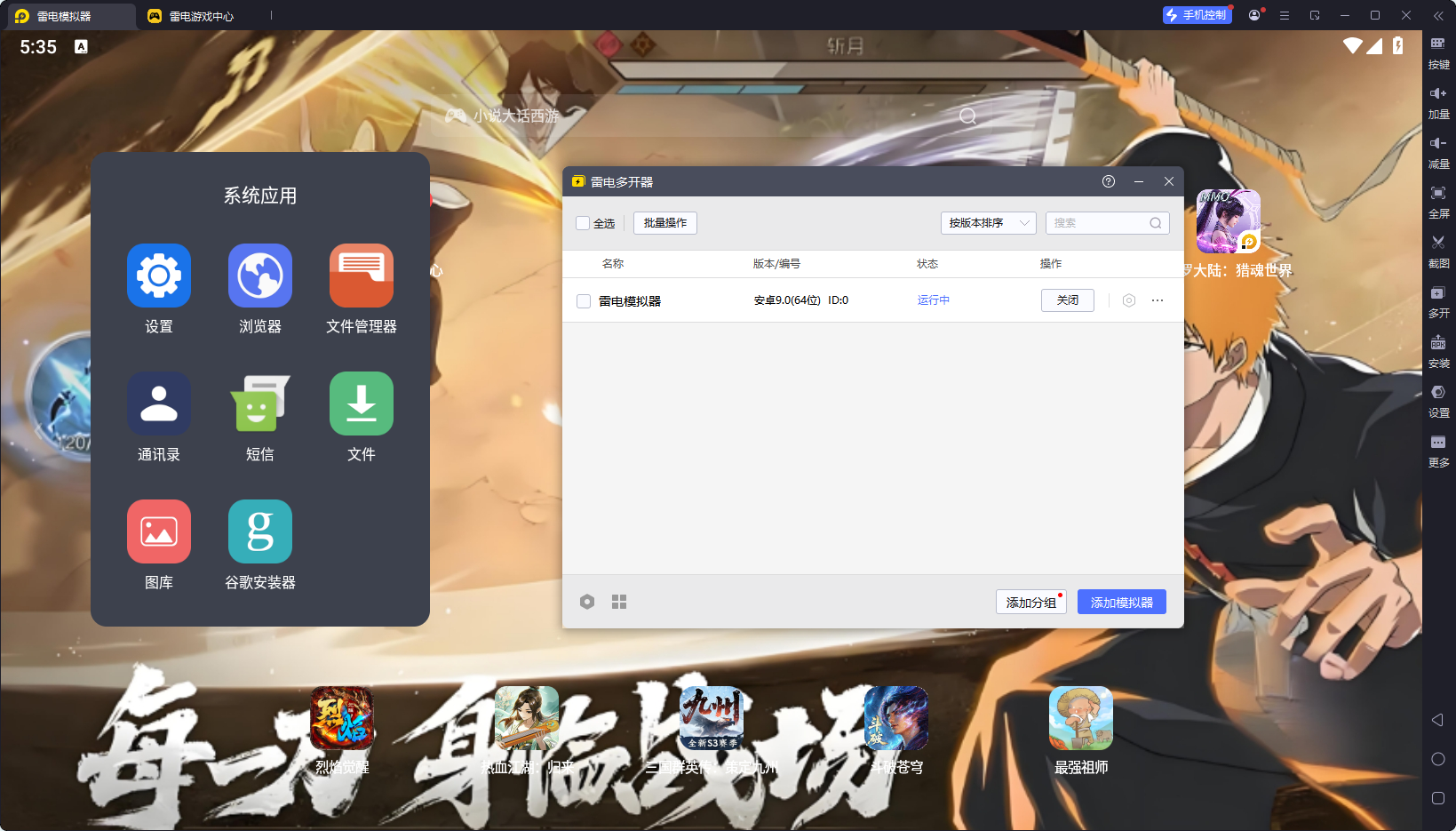Screen dimensions: 1456x831
Task: Expand the 按版本排序 sort dropdown
Action: coord(988,223)
